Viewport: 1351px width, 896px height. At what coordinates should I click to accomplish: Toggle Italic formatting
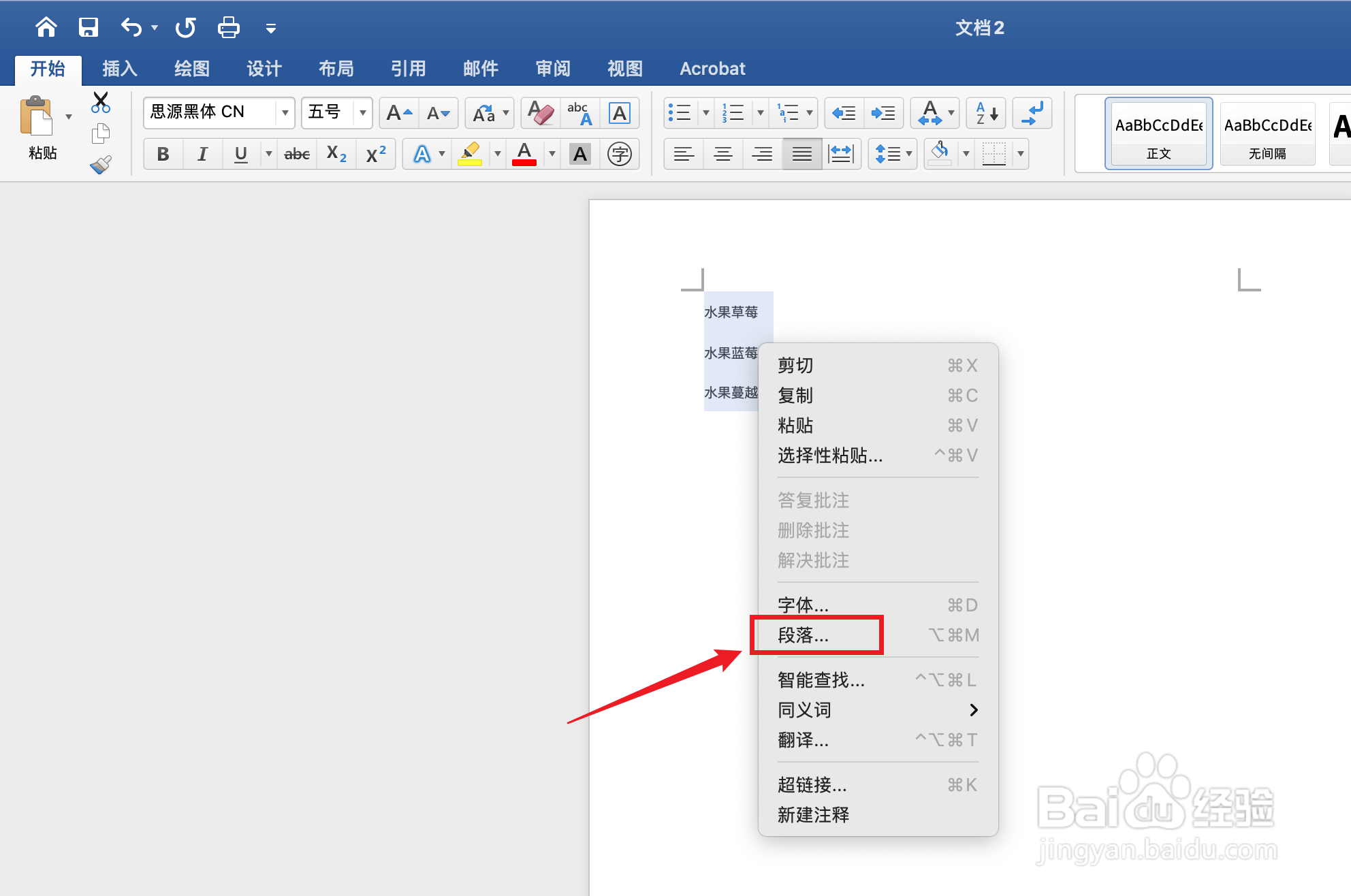click(x=202, y=155)
